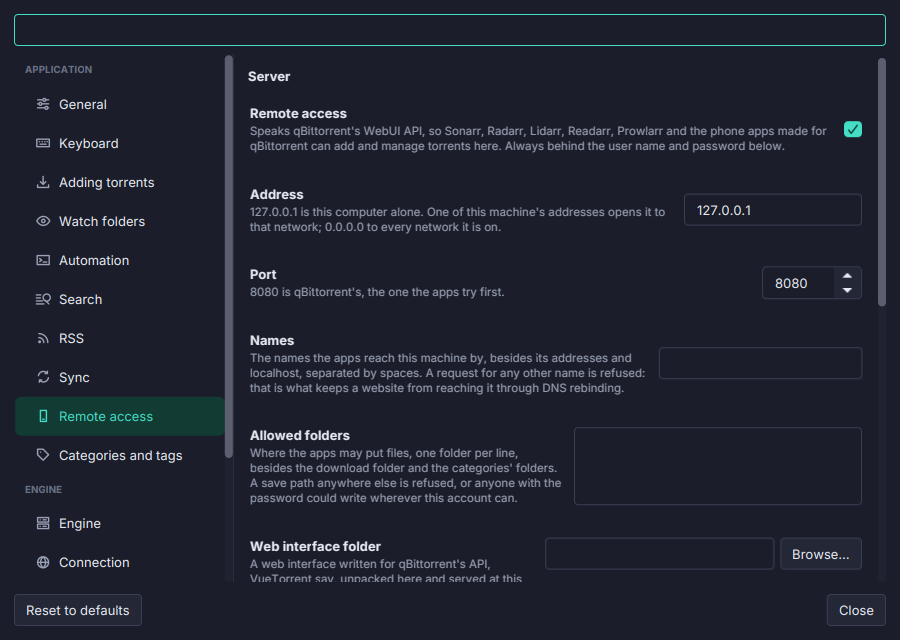Screen dimensions: 900x640
Task: Click the Allowed folders text area
Action: pyautogui.click(x=717, y=466)
